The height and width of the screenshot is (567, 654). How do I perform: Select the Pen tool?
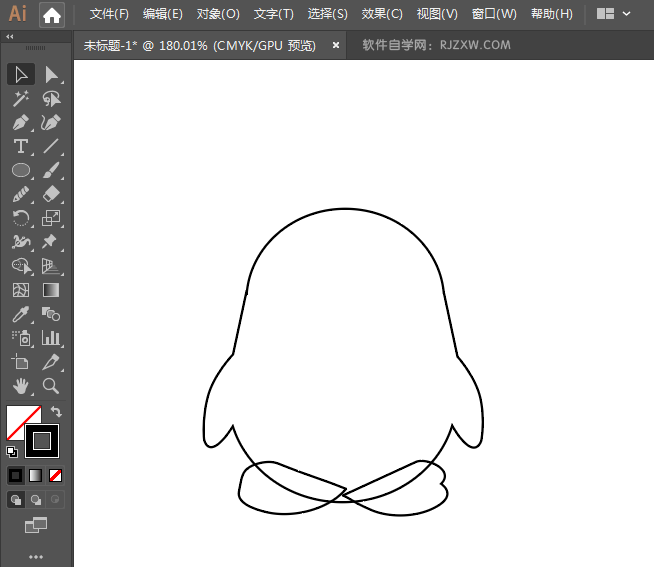click(x=20, y=123)
